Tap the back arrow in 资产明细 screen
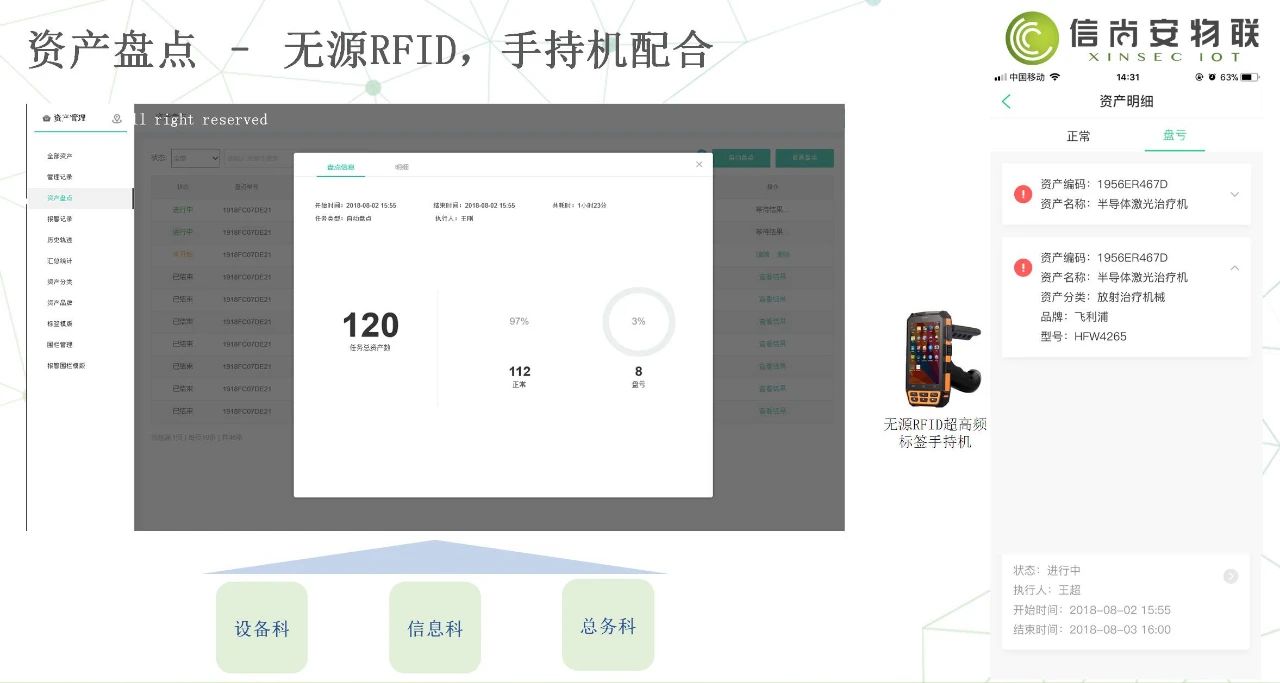Viewport: 1280px width, 683px height. 1006,101
